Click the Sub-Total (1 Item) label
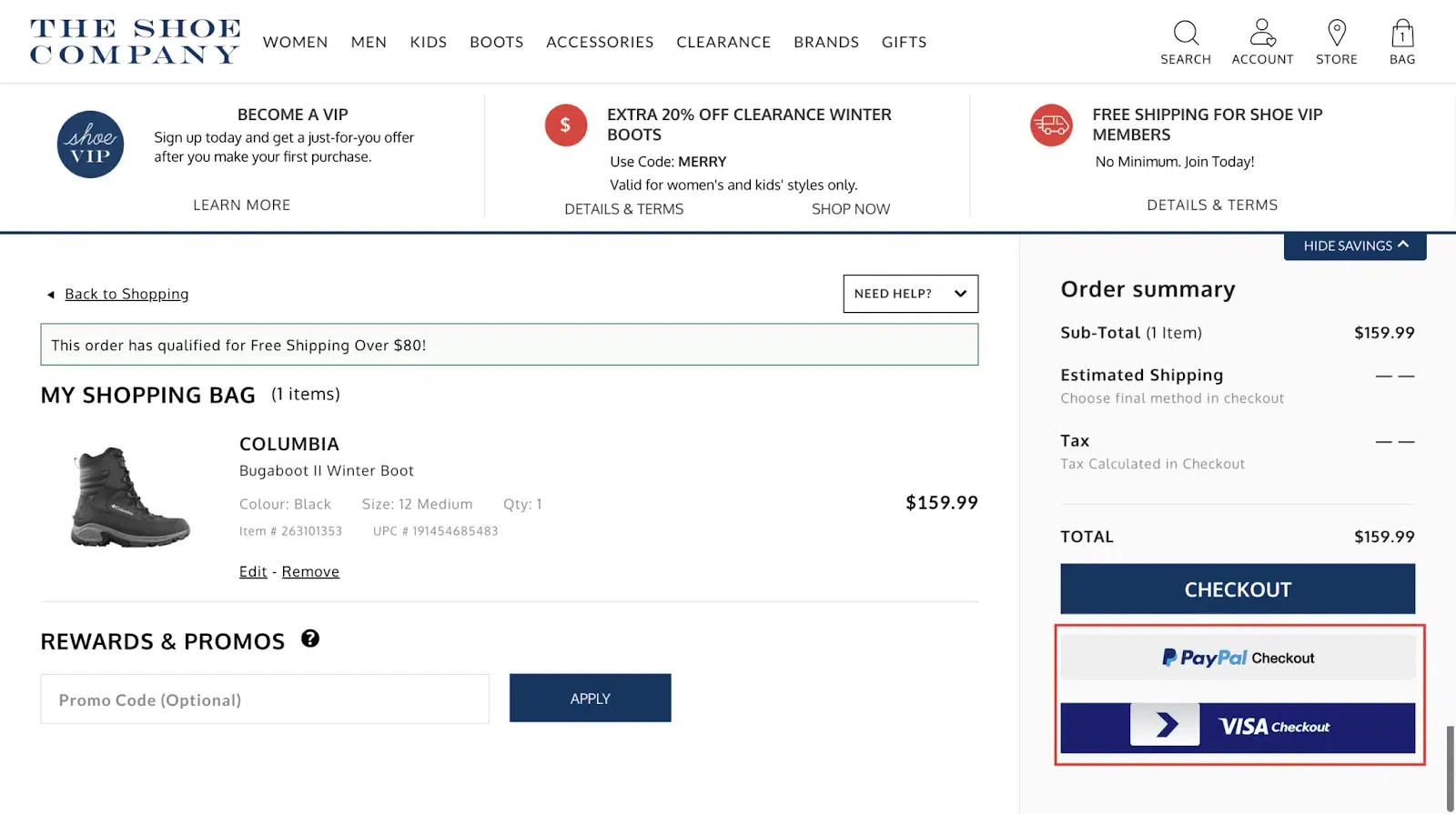The height and width of the screenshot is (814, 1456). point(1131,333)
